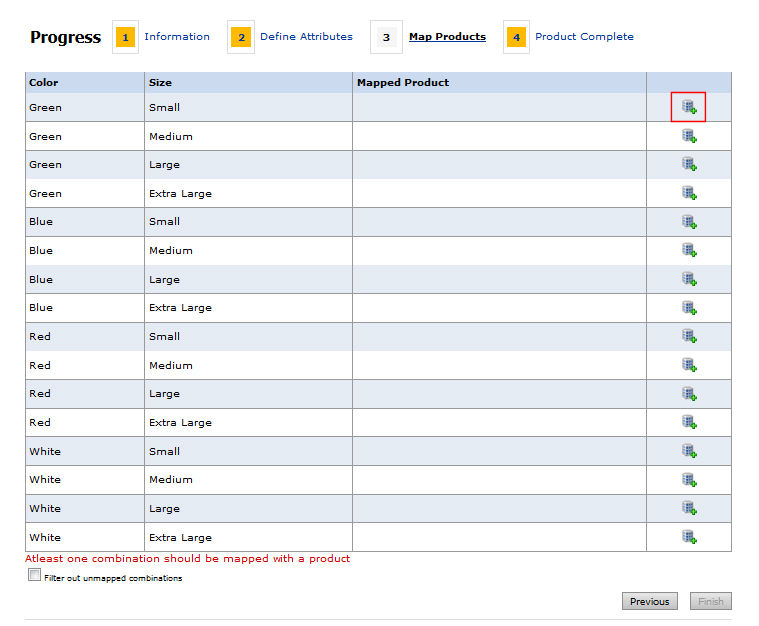Click map product icon for Green Medium
The width and height of the screenshot is (759, 626).
[689, 136]
